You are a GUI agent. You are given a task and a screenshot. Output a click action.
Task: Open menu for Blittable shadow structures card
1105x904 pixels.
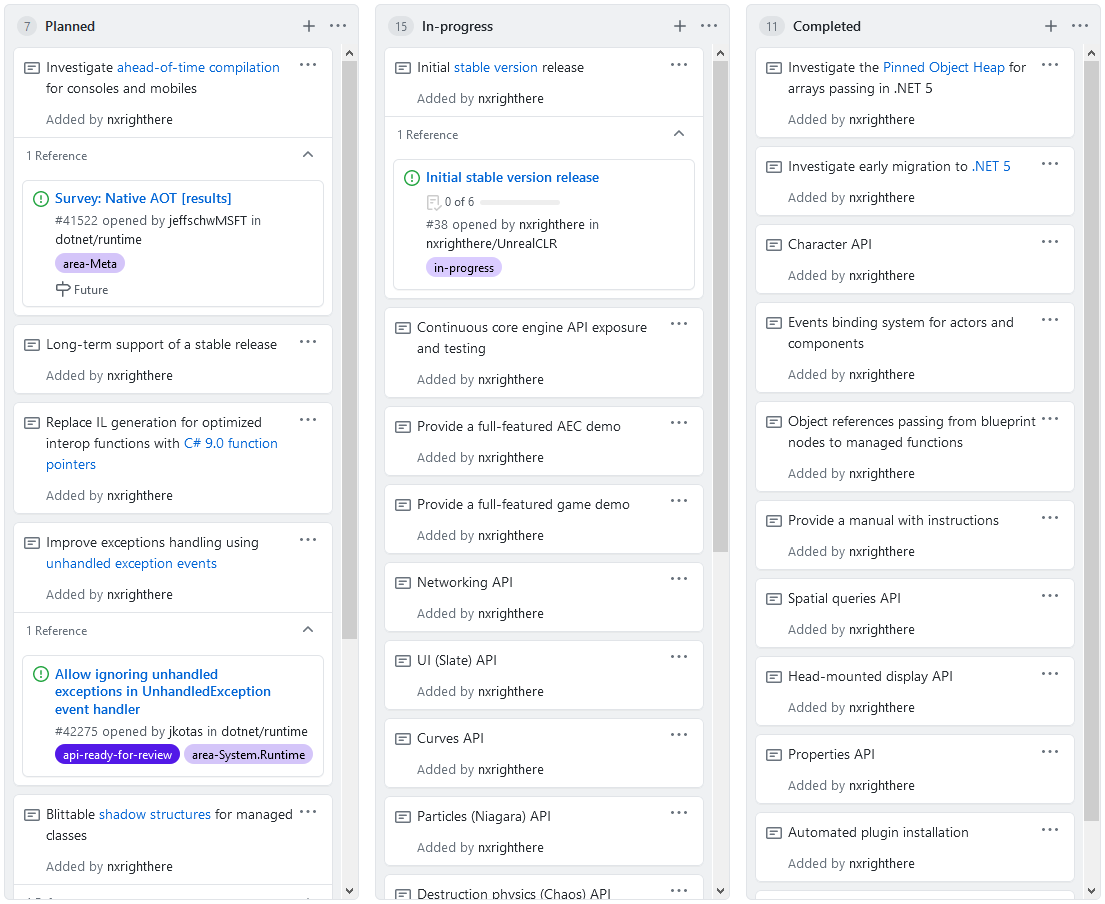(x=308, y=812)
